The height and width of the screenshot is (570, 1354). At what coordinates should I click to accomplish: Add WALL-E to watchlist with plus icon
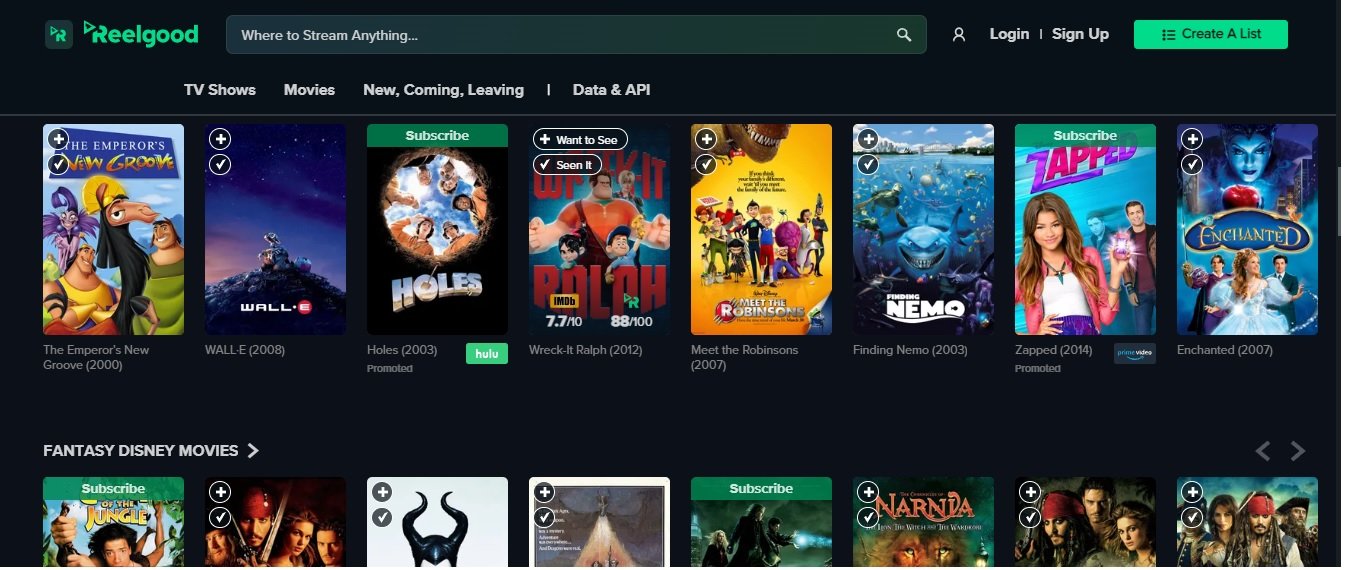pos(221,139)
